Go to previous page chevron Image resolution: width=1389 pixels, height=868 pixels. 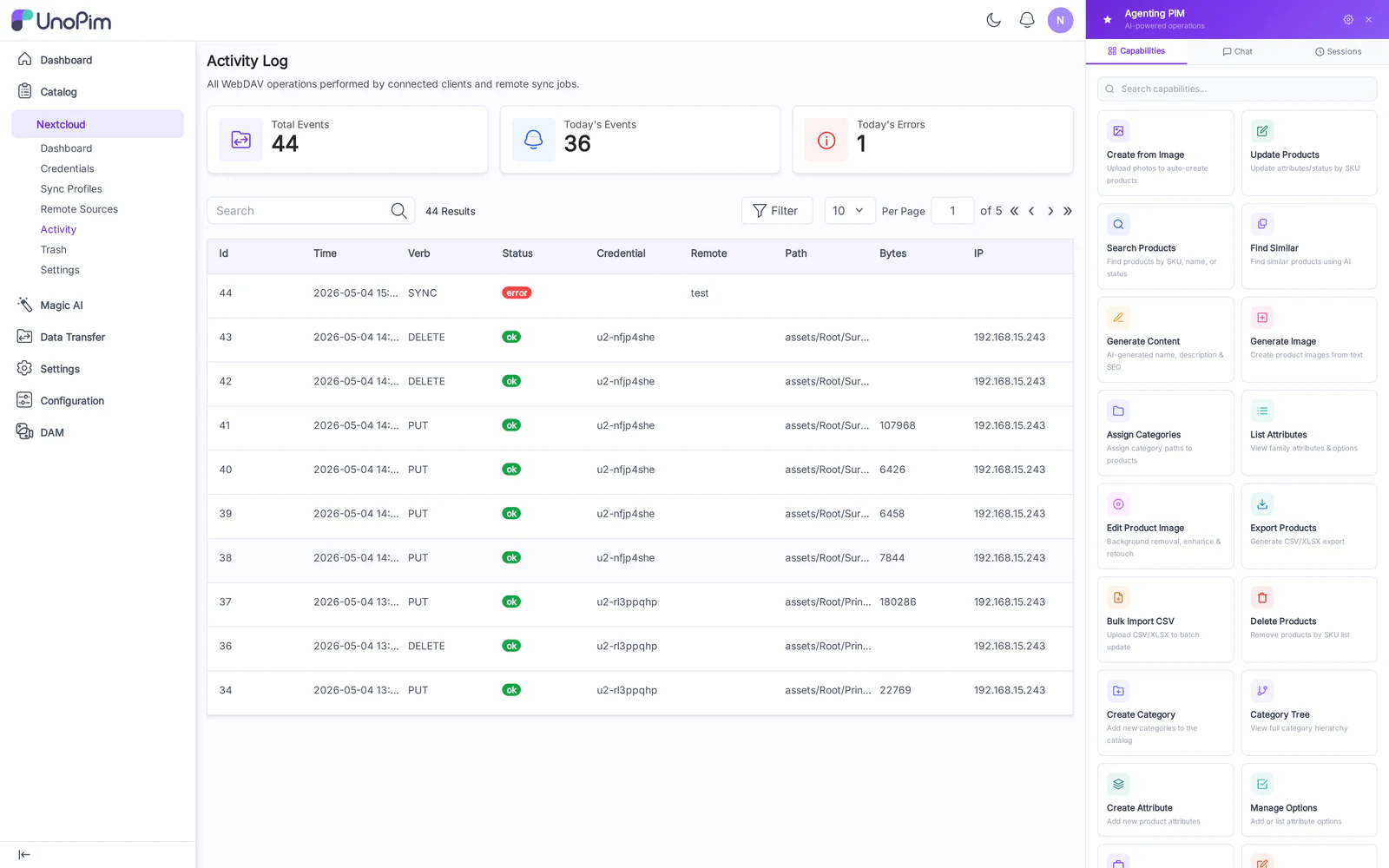[x=1031, y=211]
